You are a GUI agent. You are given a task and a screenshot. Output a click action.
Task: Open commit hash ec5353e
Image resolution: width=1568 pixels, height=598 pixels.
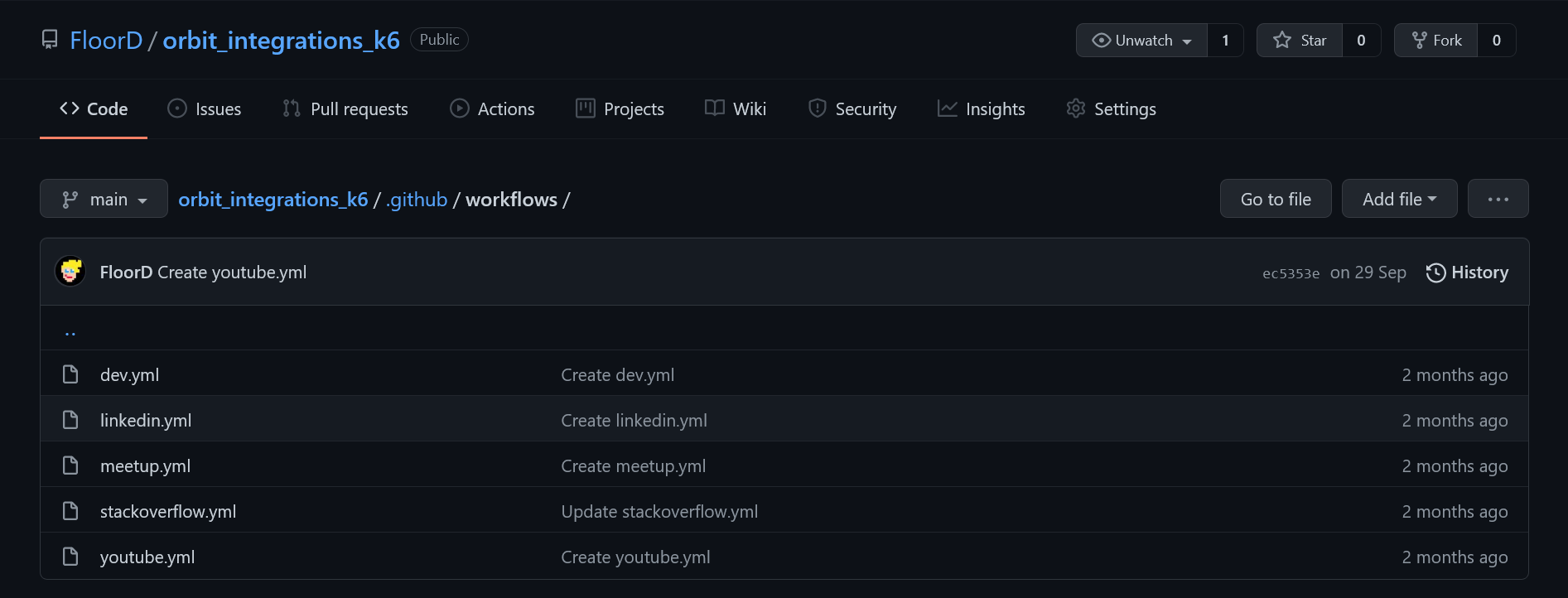click(1291, 273)
